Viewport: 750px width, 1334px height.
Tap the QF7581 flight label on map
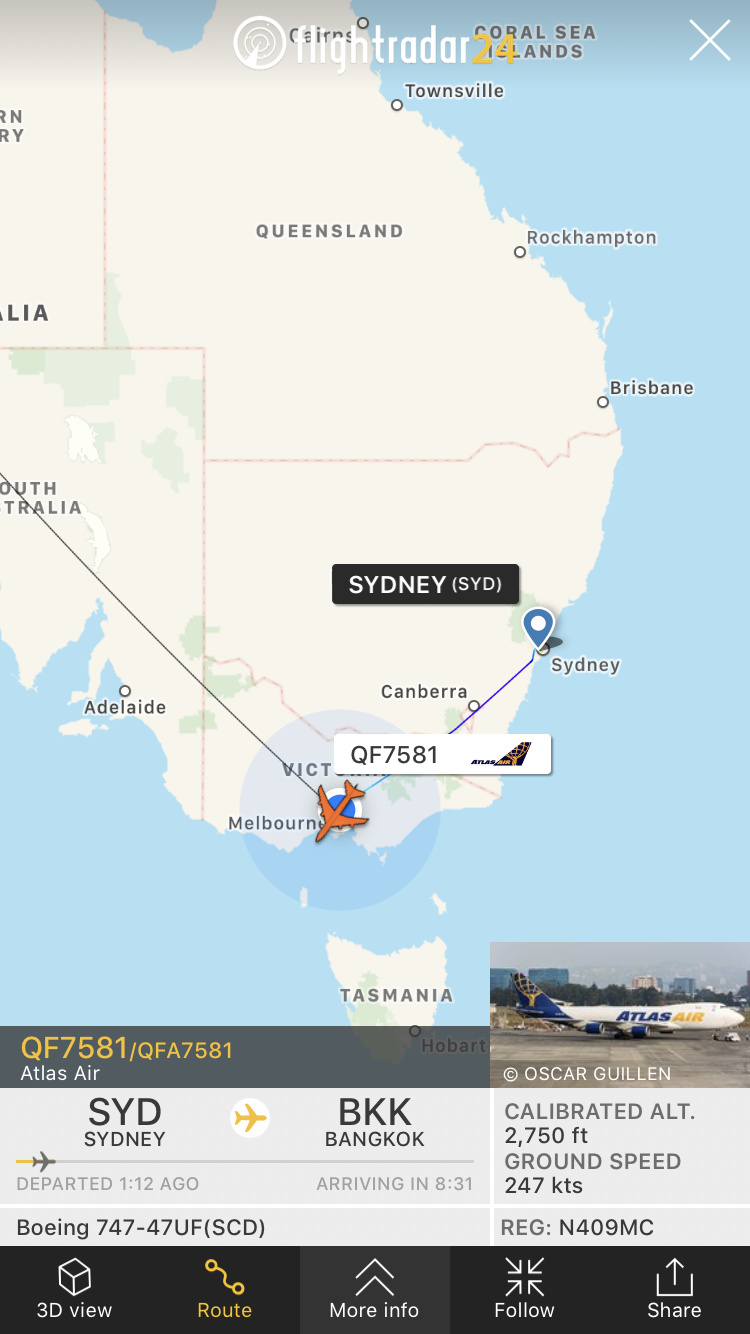(x=442, y=755)
